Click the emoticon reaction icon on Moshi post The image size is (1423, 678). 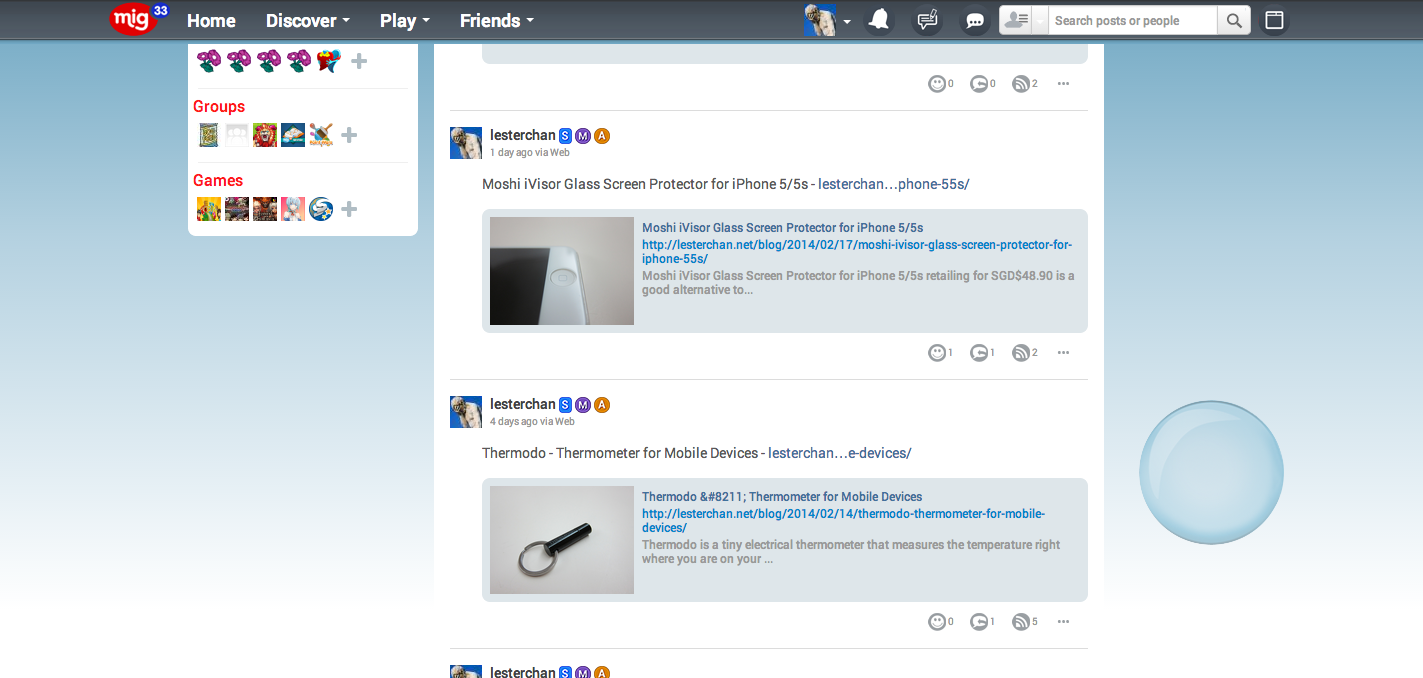pyautogui.click(x=937, y=352)
